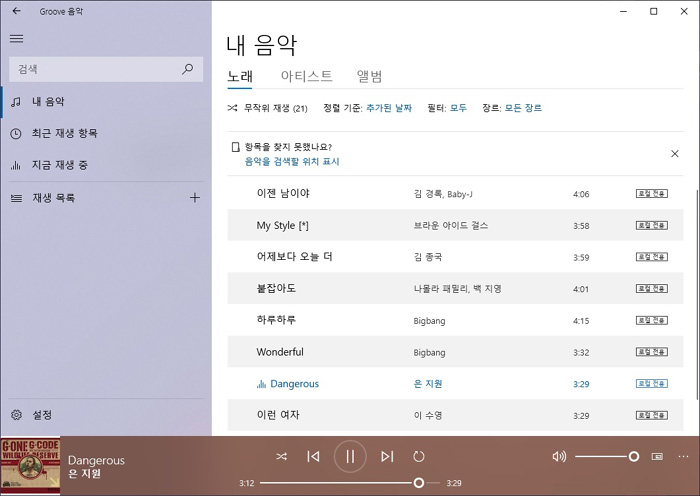Open mini player view icon
Image resolution: width=700 pixels, height=496 pixels.
[657, 456]
